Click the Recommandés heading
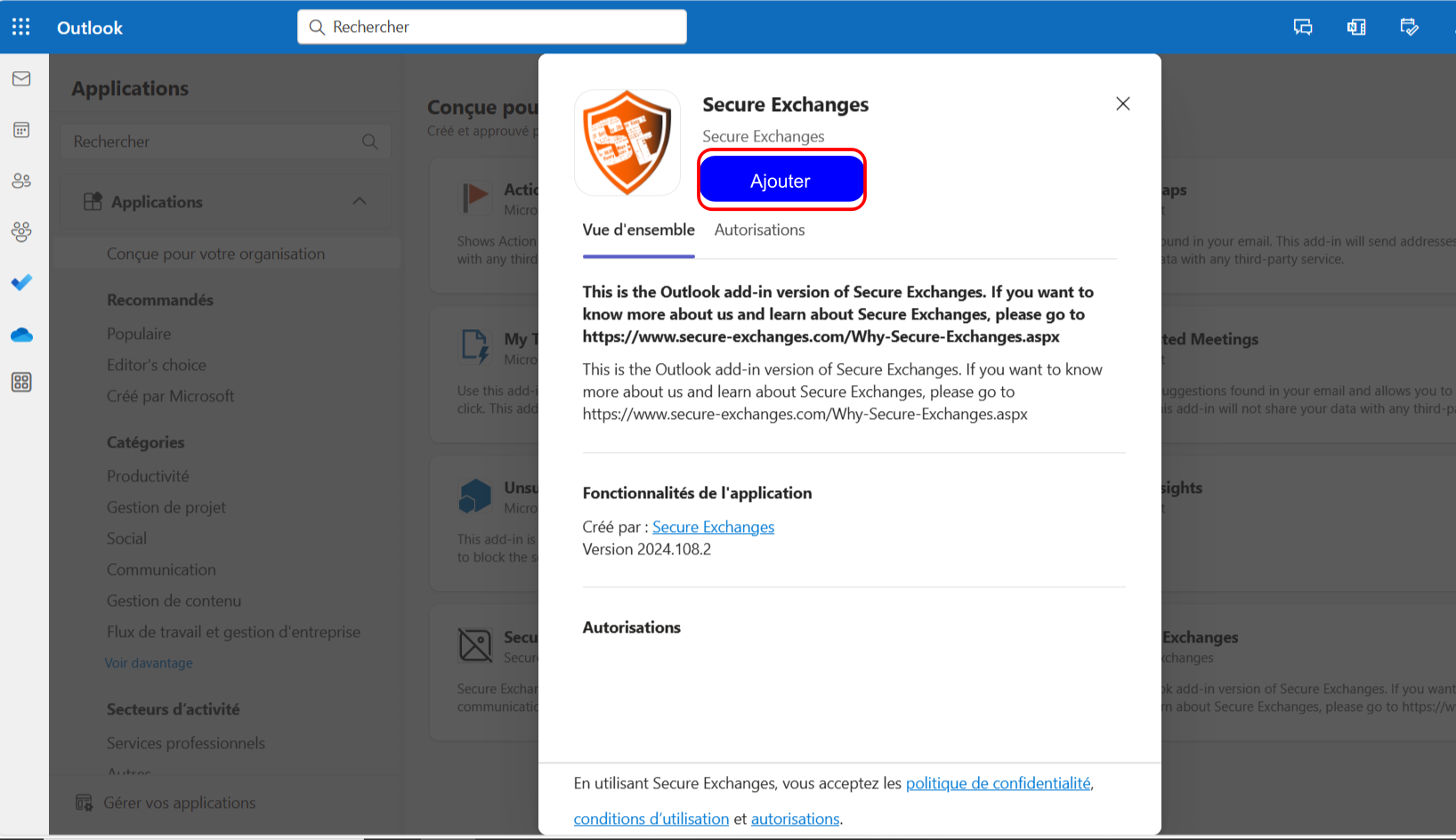 [x=160, y=300]
